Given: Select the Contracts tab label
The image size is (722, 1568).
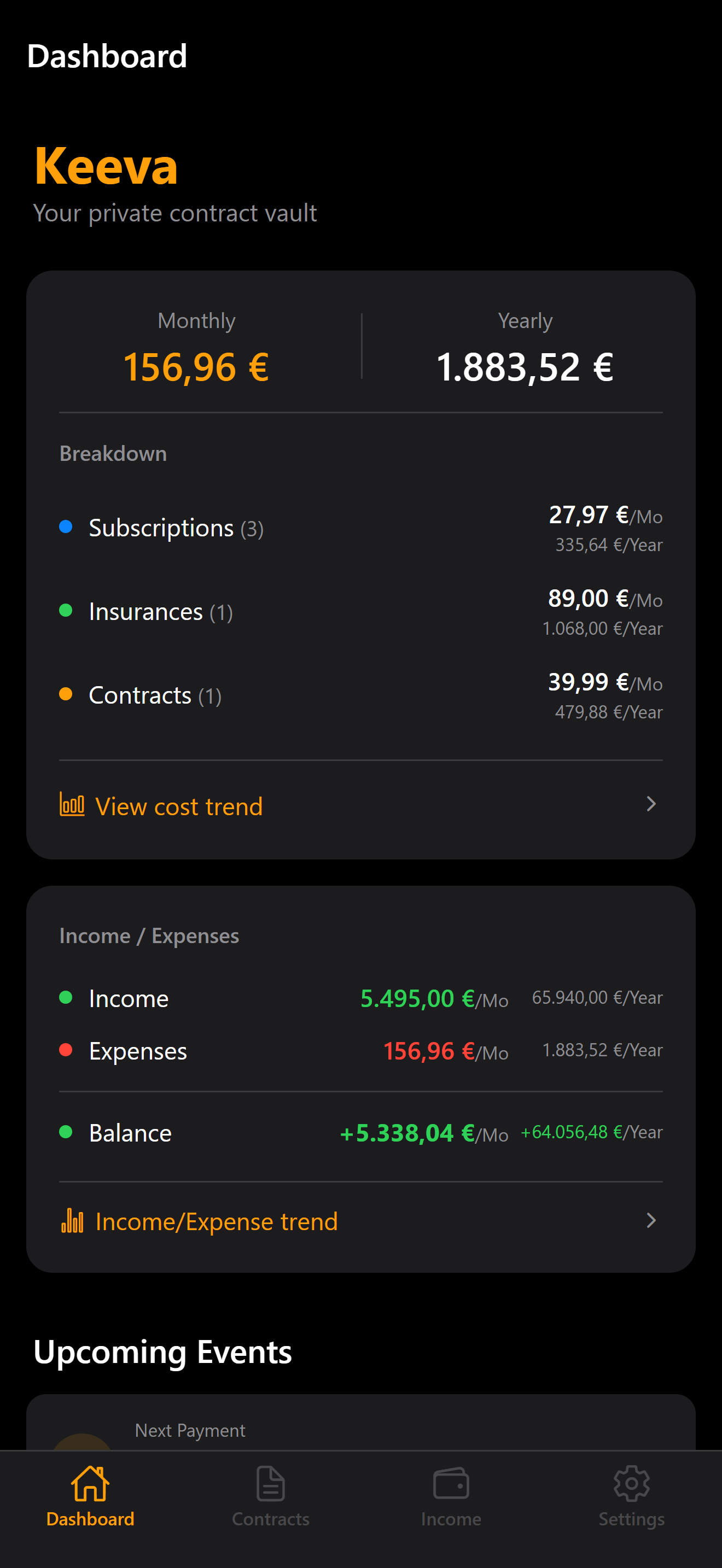Looking at the screenshot, I should pyautogui.click(x=270, y=1519).
